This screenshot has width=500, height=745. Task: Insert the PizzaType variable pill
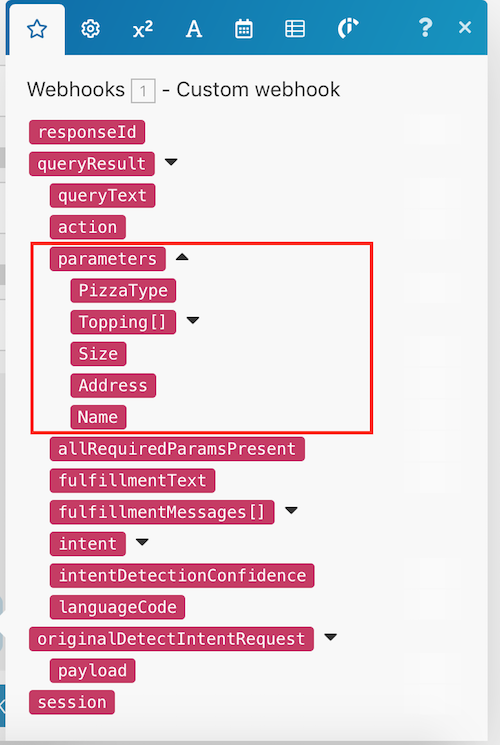123,290
